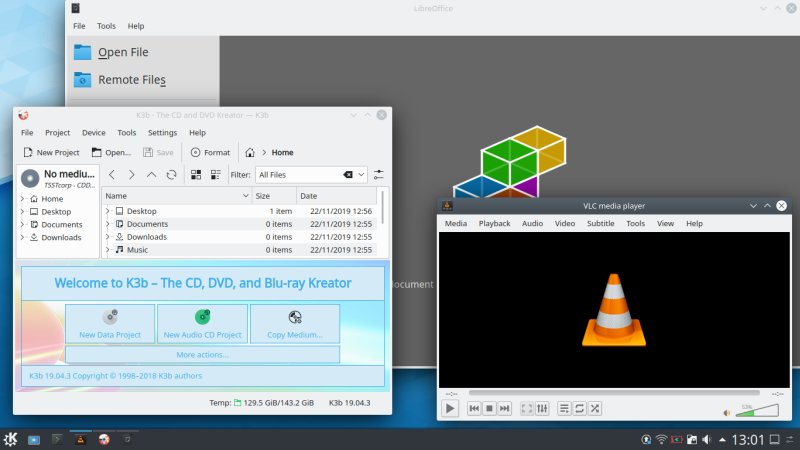Open the All Files filter dropdown
This screenshot has height=450, width=800.
tap(361, 174)
